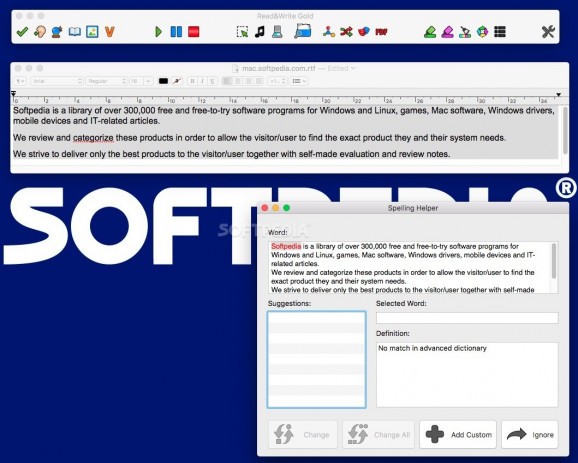
Task: Open the Picture Dictionary icon
Action: [92, 32]
